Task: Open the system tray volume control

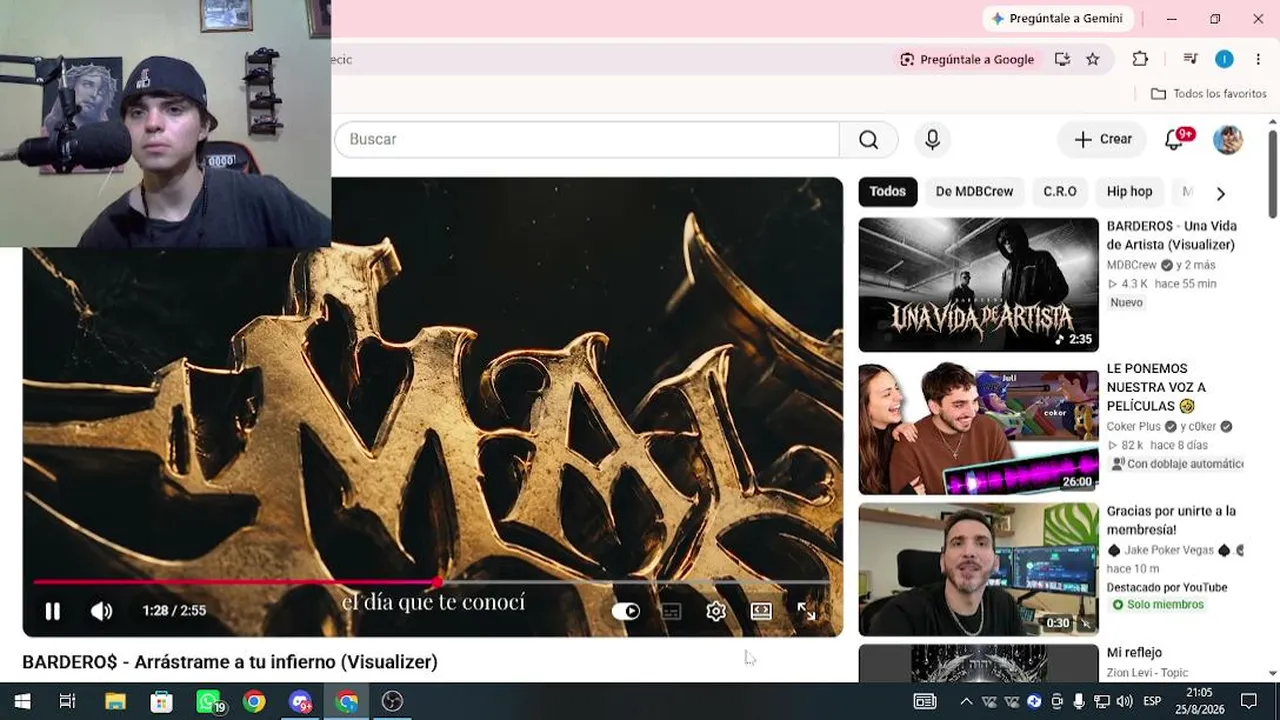Action: [x=1124, y=701]
